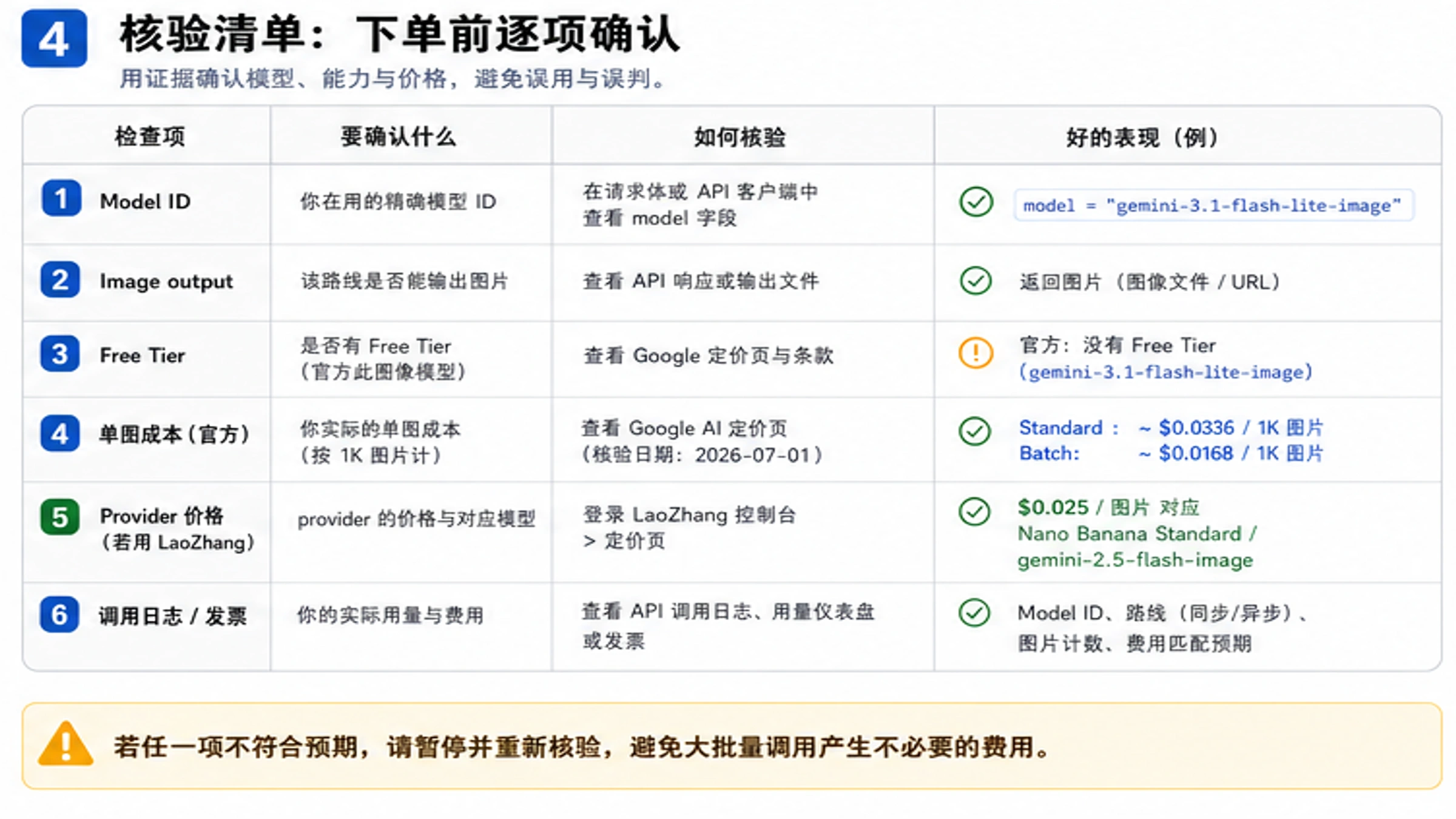Screen dimensions: 1456x819
Task: Click the 检查项 column header
Action: point(150,136)
